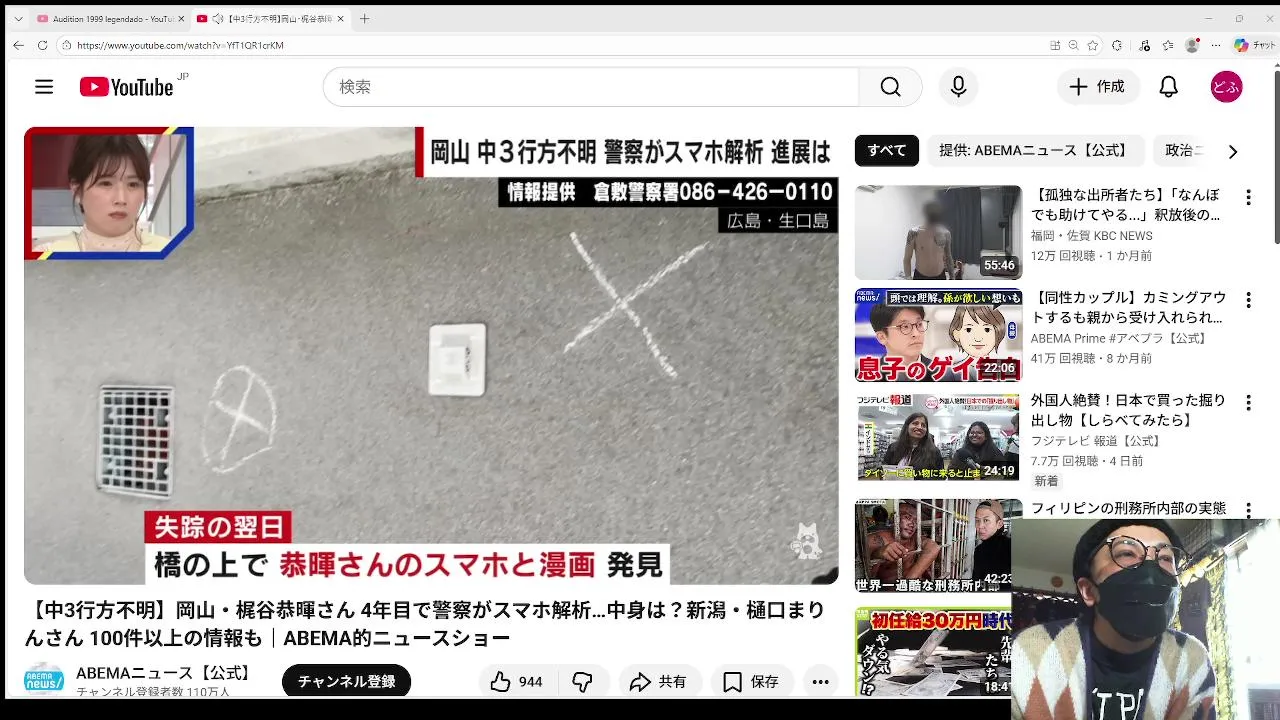1280x720 pixels.
Task: Open options for 孤独な出所者たち video
Action: tap(1248, 197)
